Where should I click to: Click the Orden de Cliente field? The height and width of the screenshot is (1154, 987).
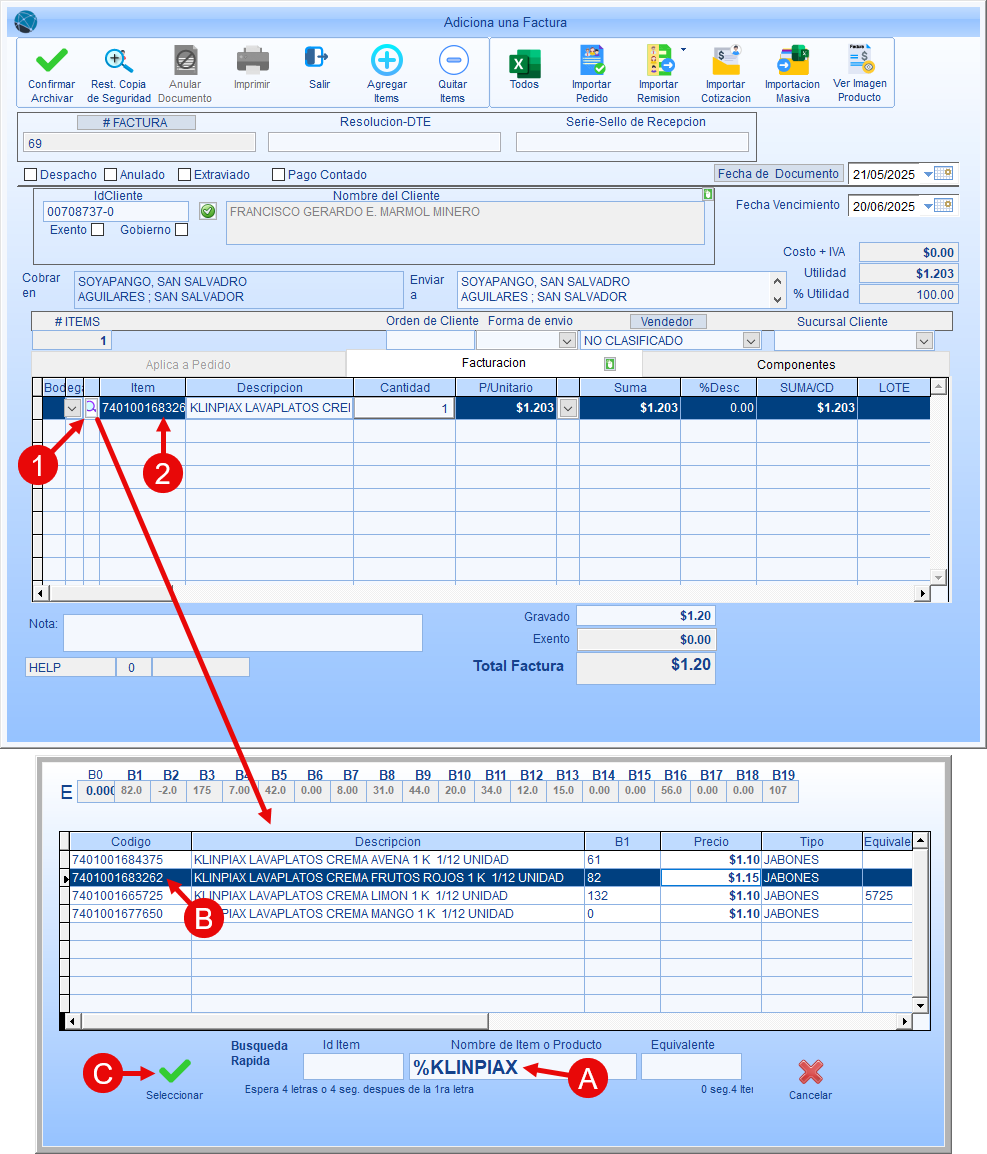click(x=431, y=341)
